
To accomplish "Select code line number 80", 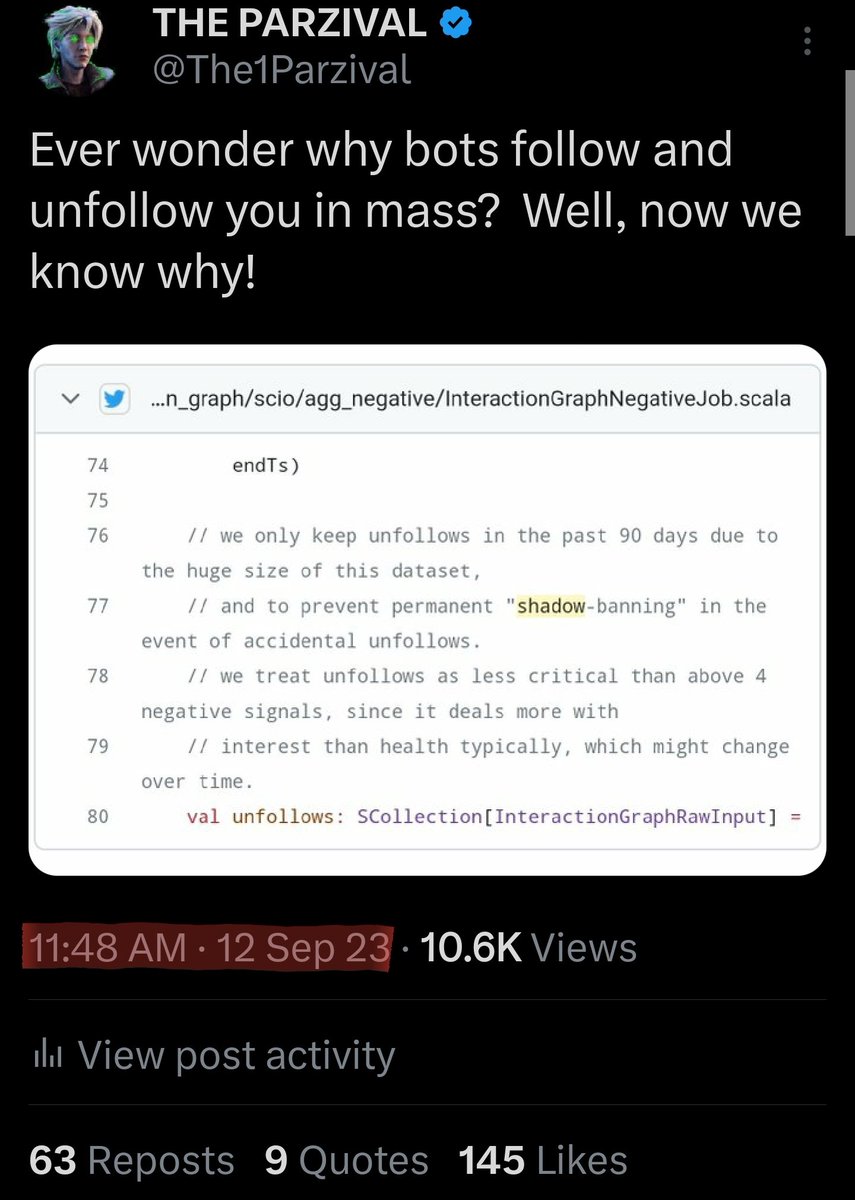I will pos(97,816).
